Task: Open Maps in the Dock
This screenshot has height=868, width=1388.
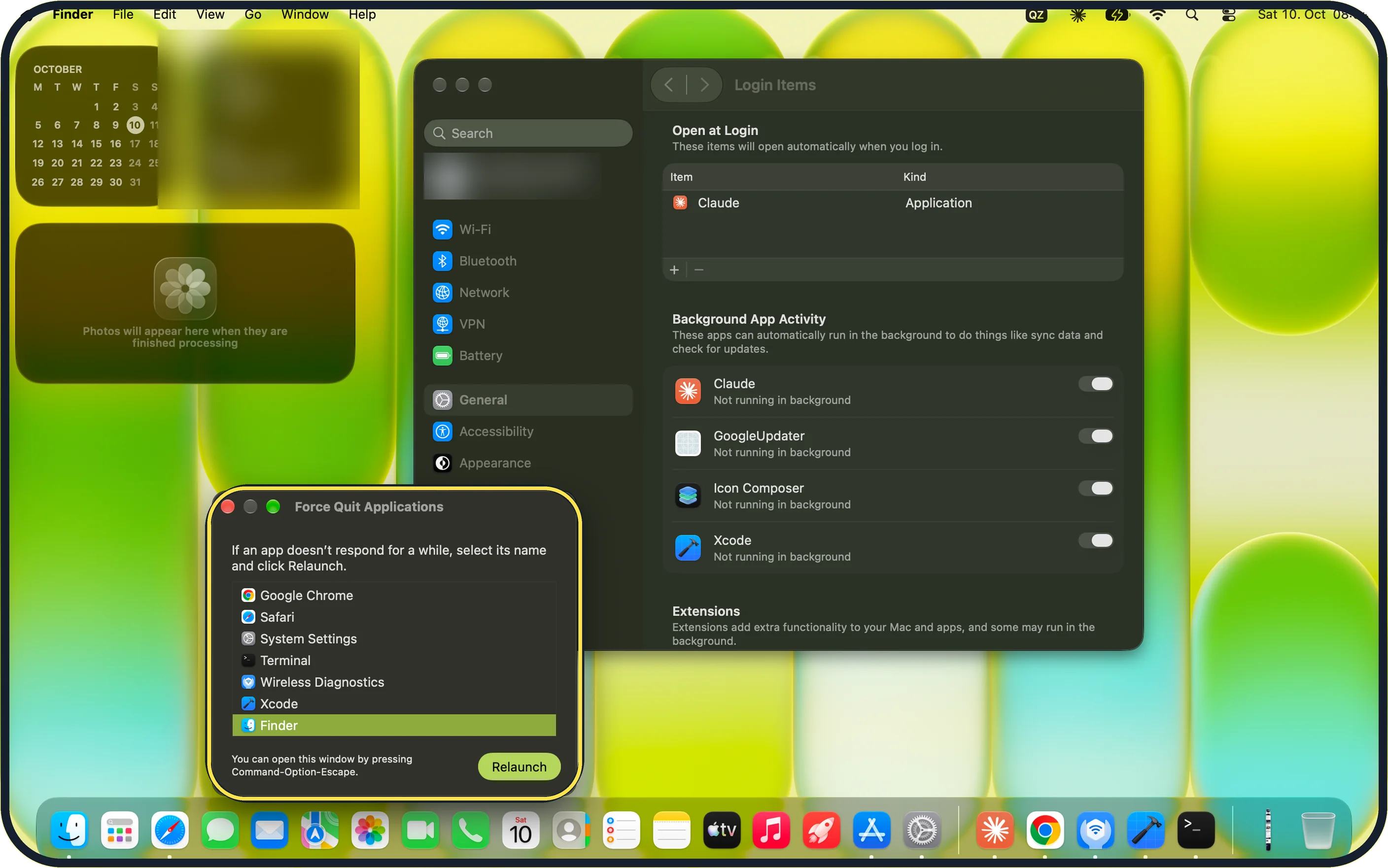Action: coord(320,830)
